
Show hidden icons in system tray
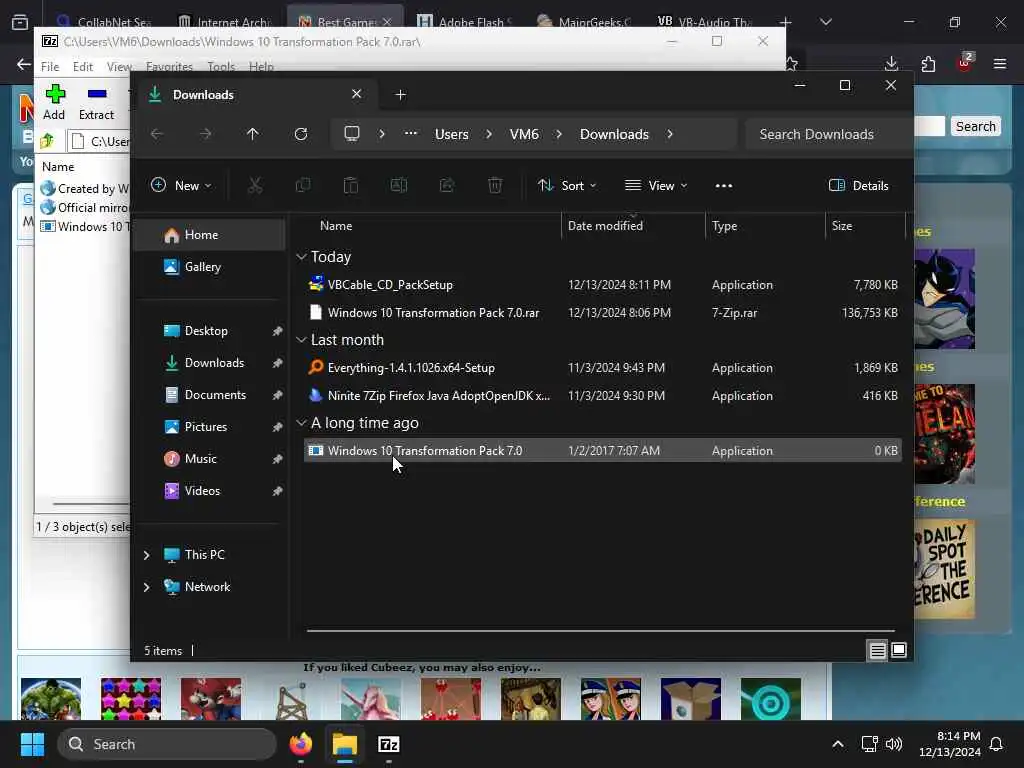(838, 744)
